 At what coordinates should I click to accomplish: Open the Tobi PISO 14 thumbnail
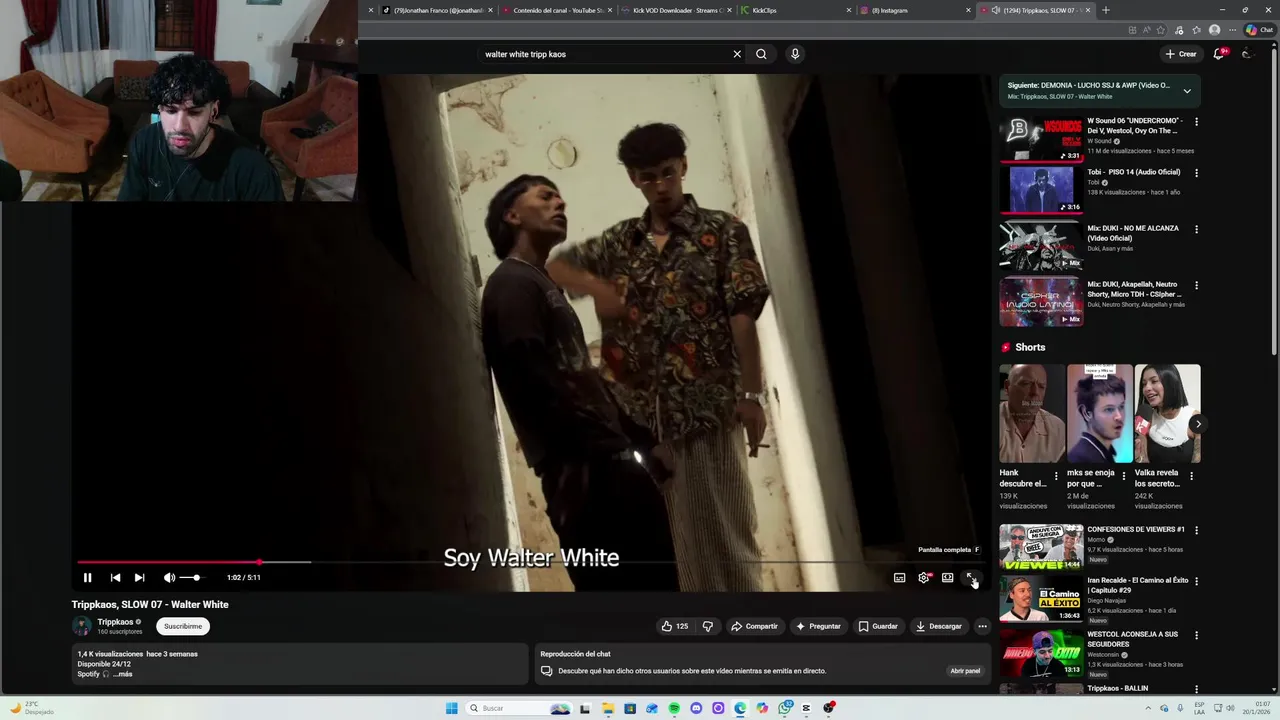pos(1041,190)
